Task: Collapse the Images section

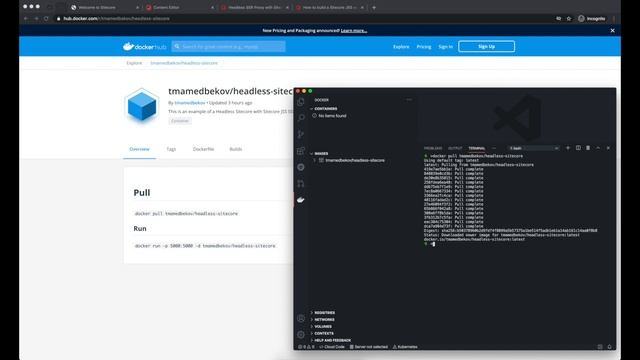Action: [x=321, y=153]
